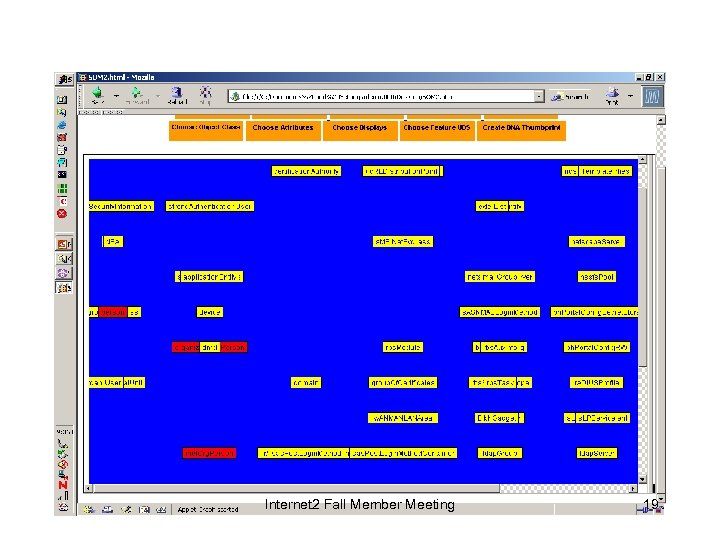
Task: Click the ldapGroup yellow box
Action: 500,453
